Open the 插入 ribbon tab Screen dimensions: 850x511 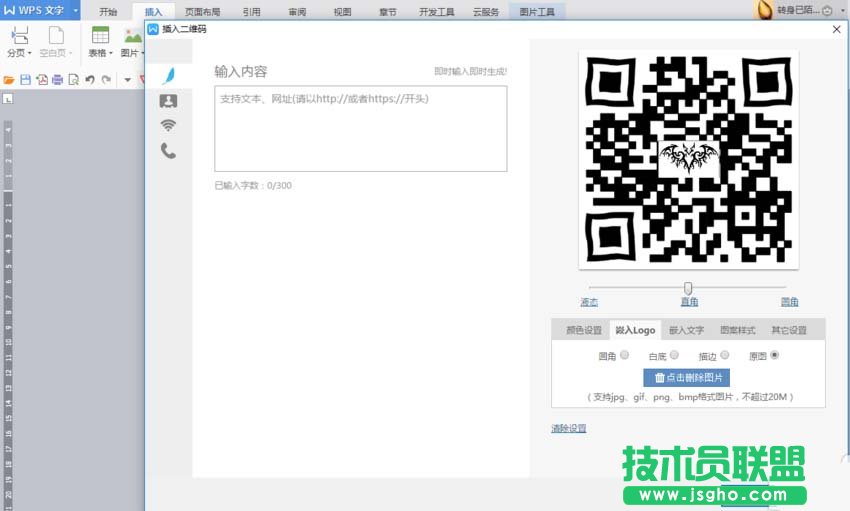pyautogui.click(x=153, y=12)
